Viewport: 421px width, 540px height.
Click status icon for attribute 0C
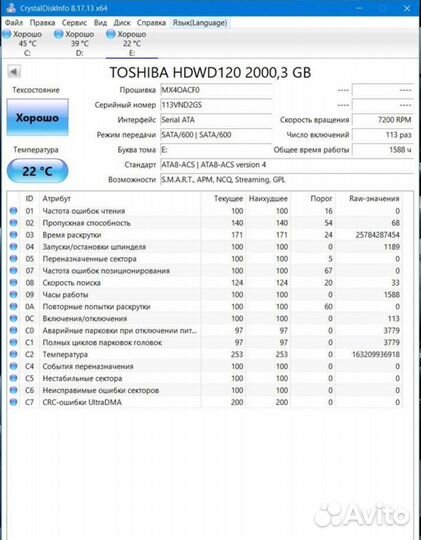point(13,318)
